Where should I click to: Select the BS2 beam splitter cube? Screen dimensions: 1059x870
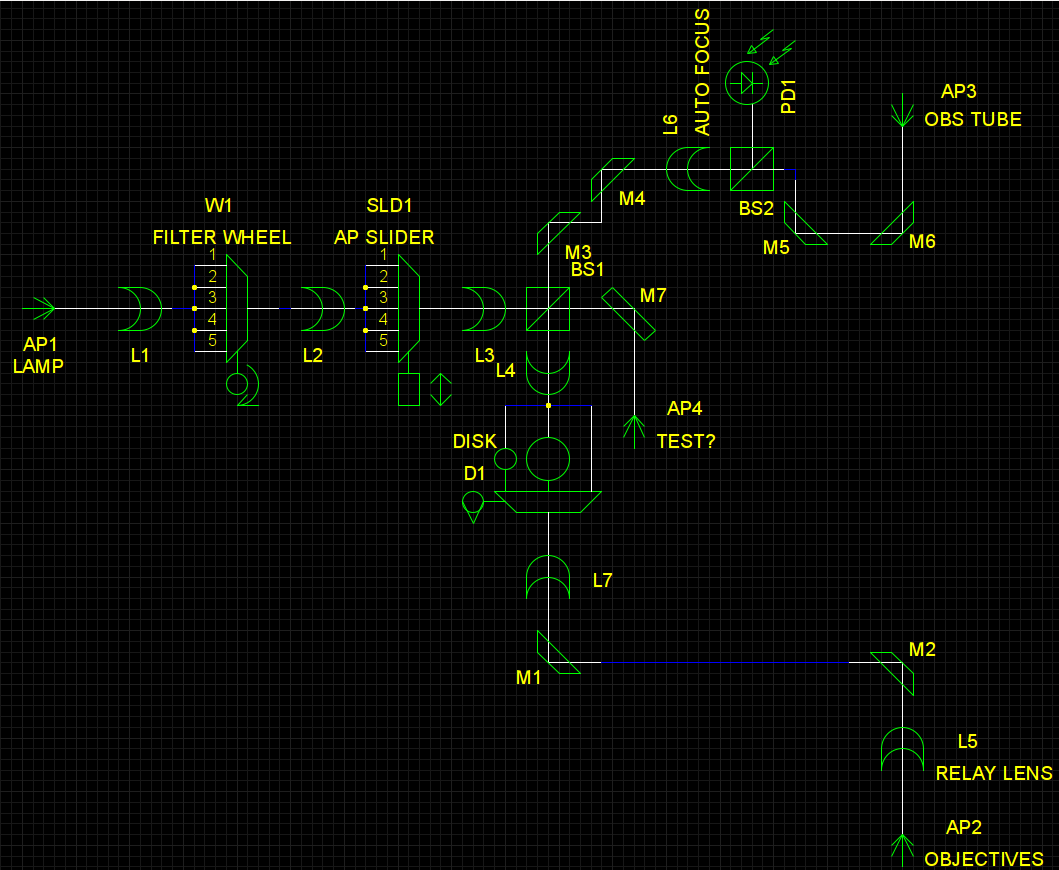(x=752, y=169)
